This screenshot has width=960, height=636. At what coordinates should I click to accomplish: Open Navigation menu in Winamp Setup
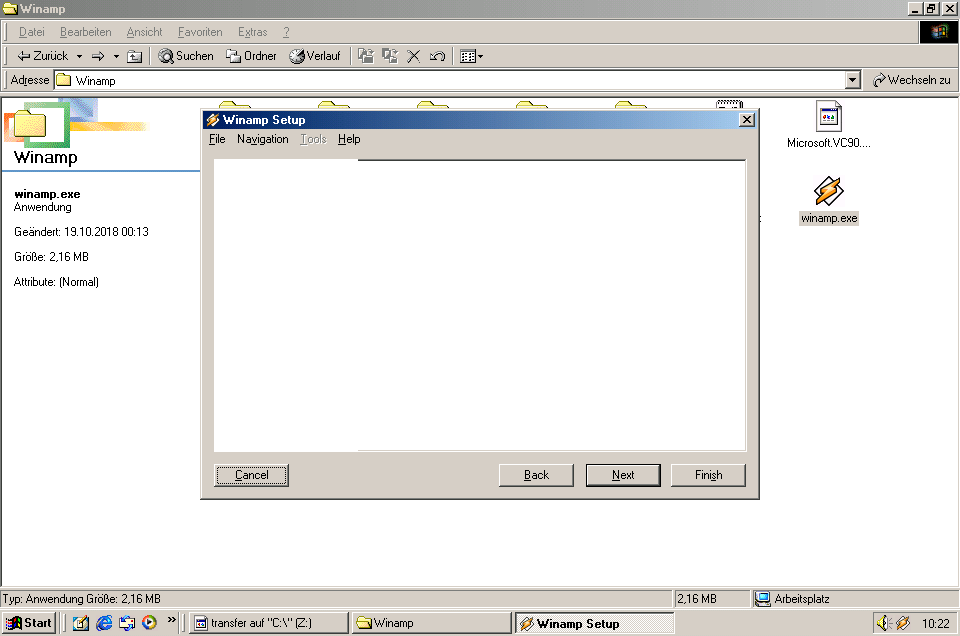(263, 139)
